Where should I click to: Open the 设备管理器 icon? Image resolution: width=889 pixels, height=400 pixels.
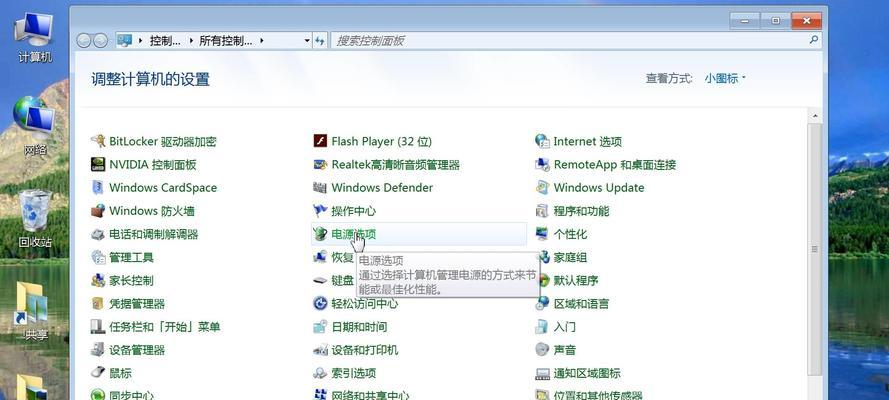pos(98,350)
